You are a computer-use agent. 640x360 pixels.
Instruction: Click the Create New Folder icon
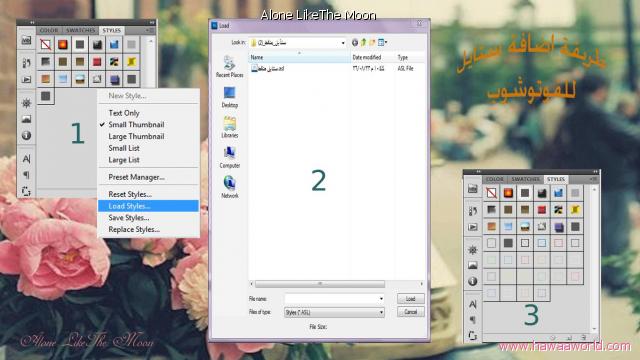click(372, 42)
